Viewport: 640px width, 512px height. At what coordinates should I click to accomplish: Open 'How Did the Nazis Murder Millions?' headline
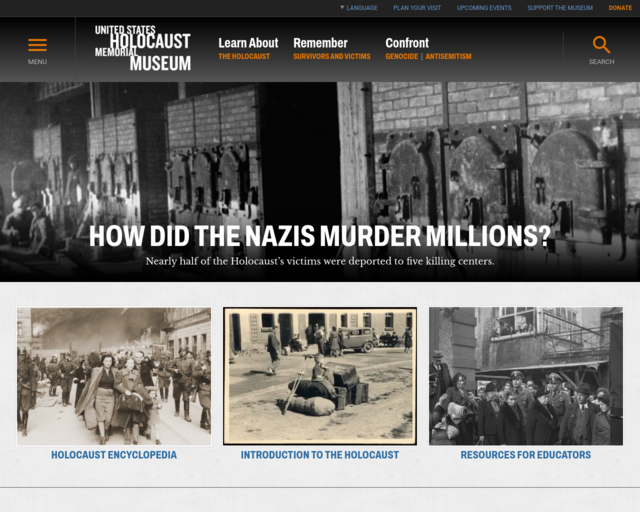(x=320, y=236)
